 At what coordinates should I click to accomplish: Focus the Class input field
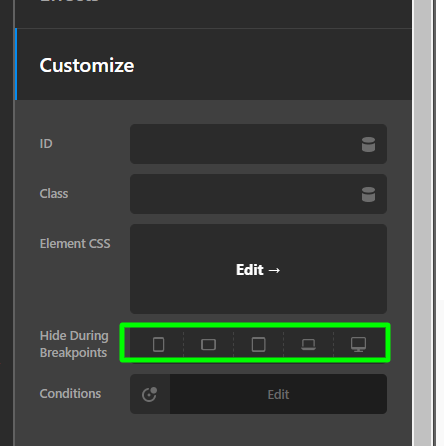[x=245, y=194]
